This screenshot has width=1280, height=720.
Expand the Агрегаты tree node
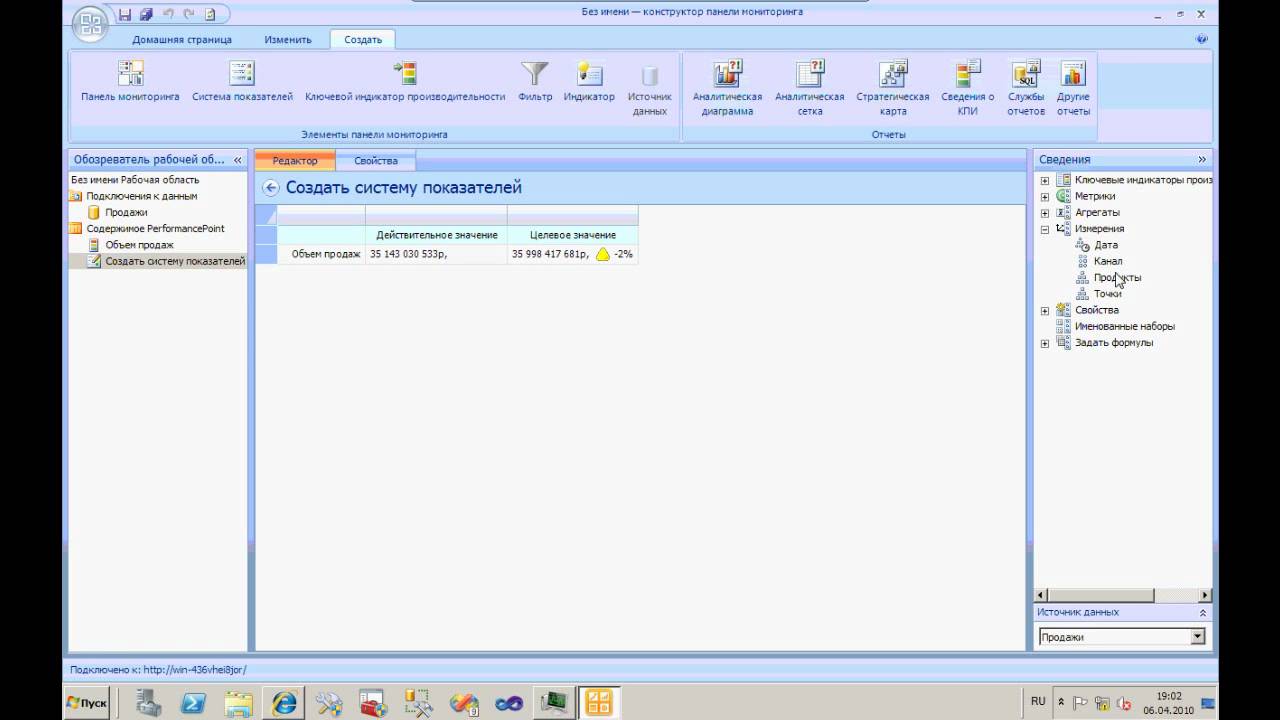(x=1045, y=212)
